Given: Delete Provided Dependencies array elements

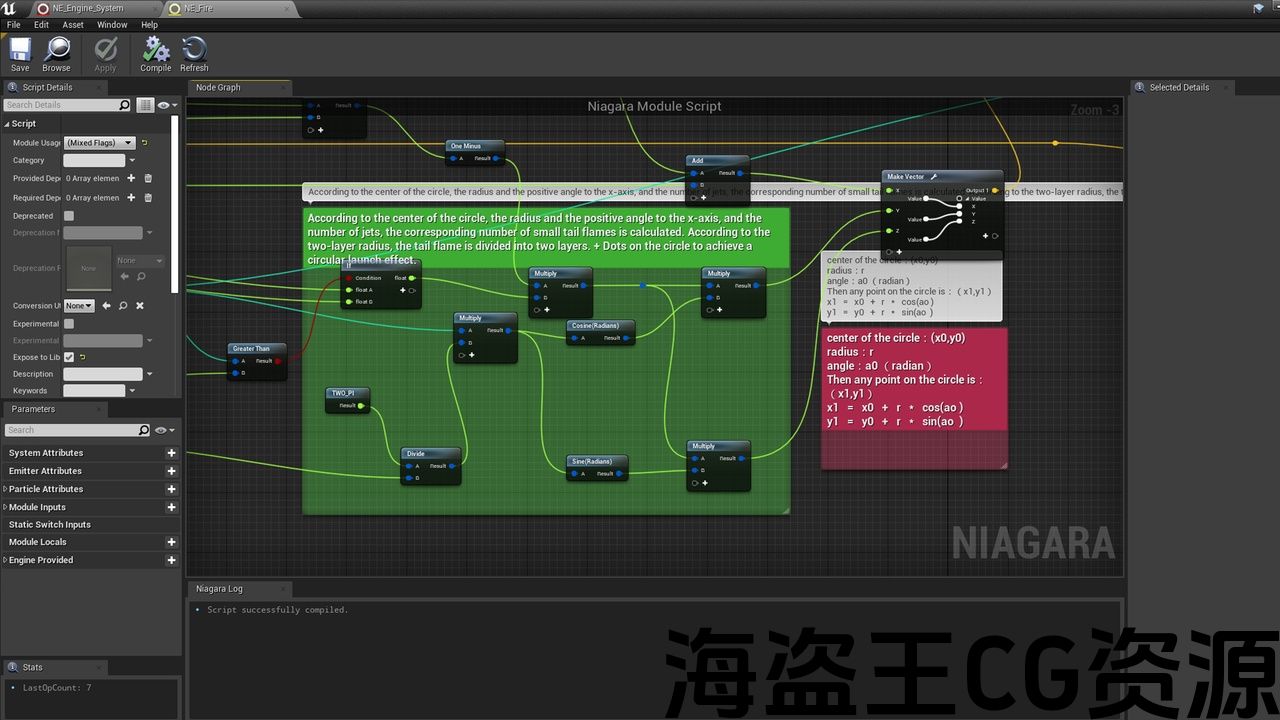Looking at the screenshot, I should (x=148, y=179).
